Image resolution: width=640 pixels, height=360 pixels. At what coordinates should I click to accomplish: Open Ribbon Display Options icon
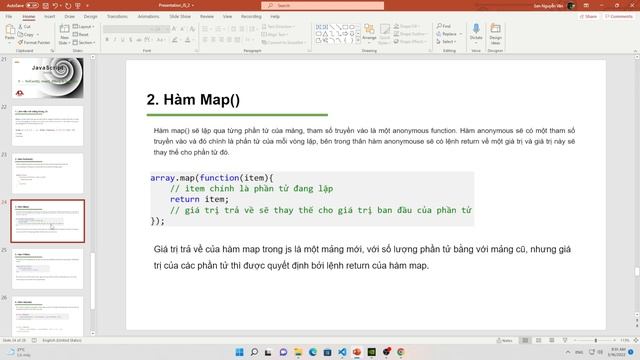click(586, 6)
